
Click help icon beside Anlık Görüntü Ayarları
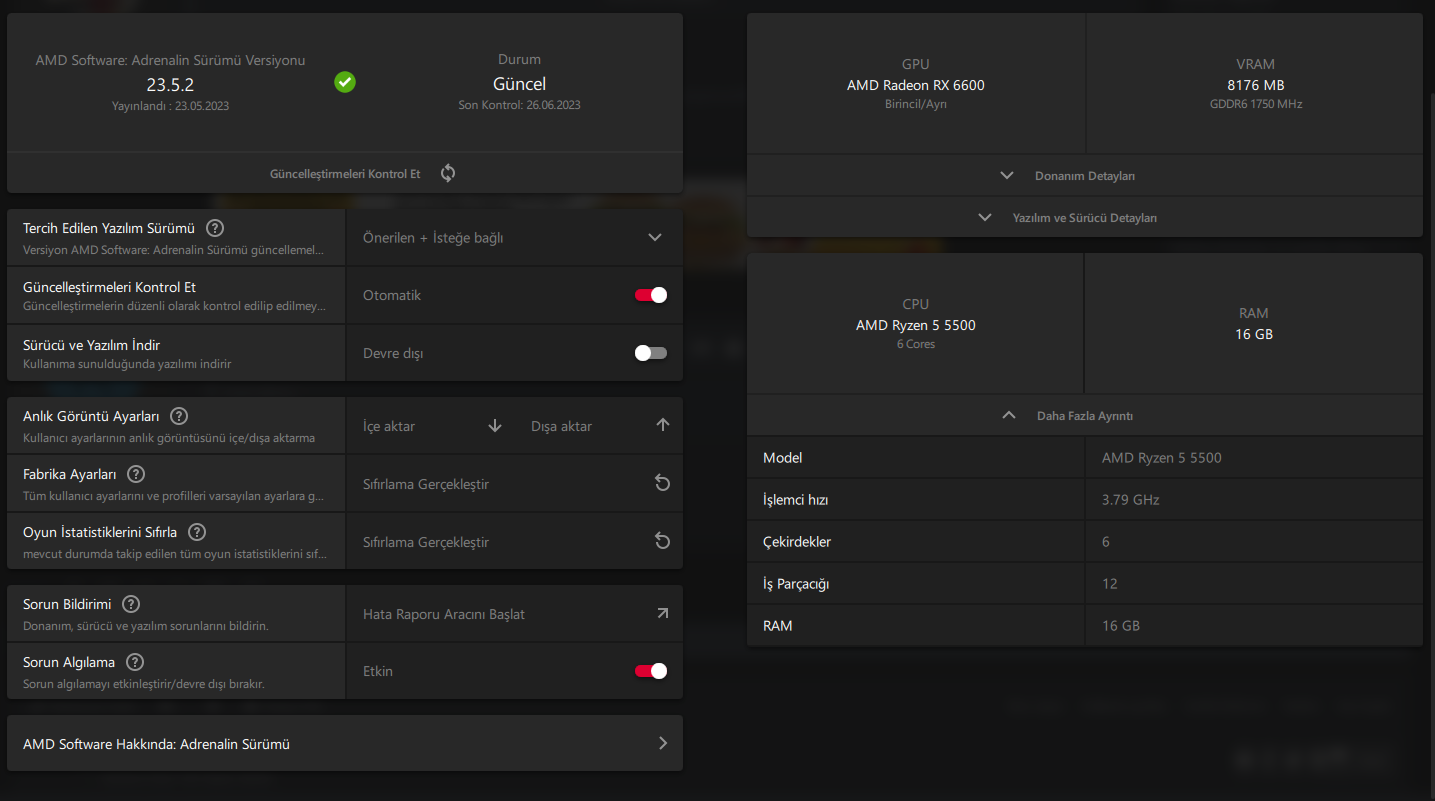pos(179,416)
